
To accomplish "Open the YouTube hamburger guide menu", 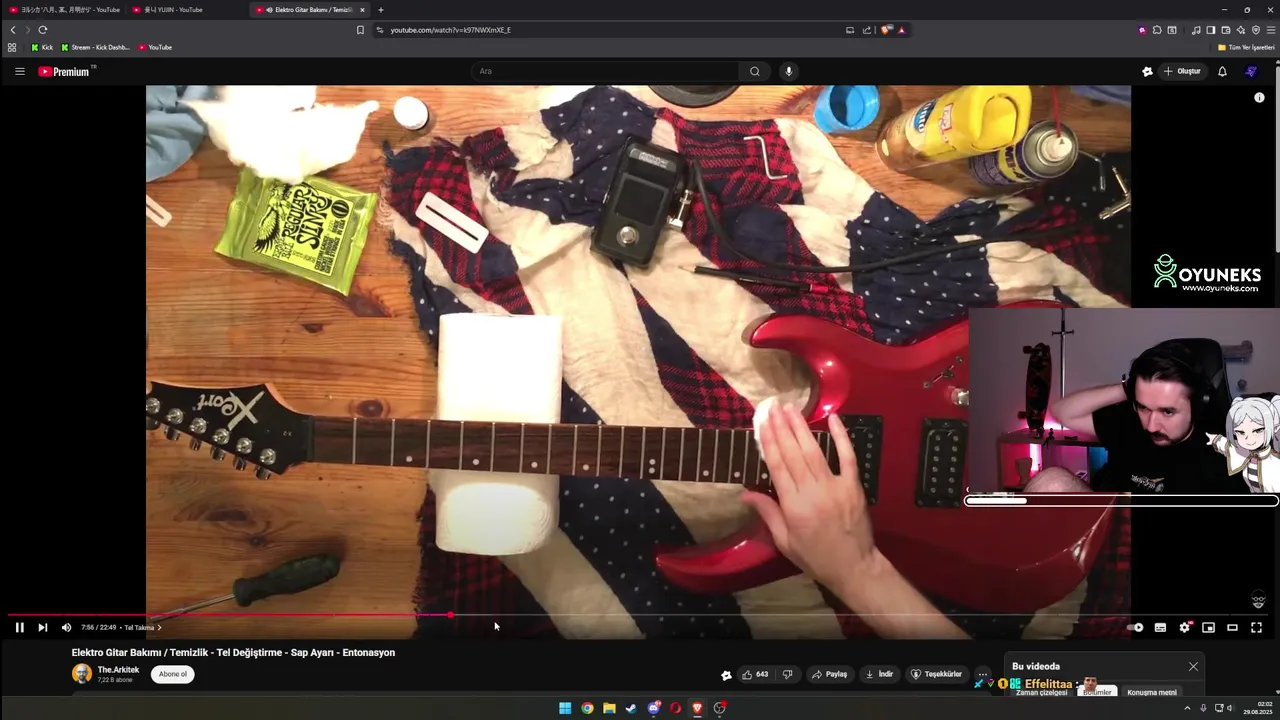I will (19, 71).
